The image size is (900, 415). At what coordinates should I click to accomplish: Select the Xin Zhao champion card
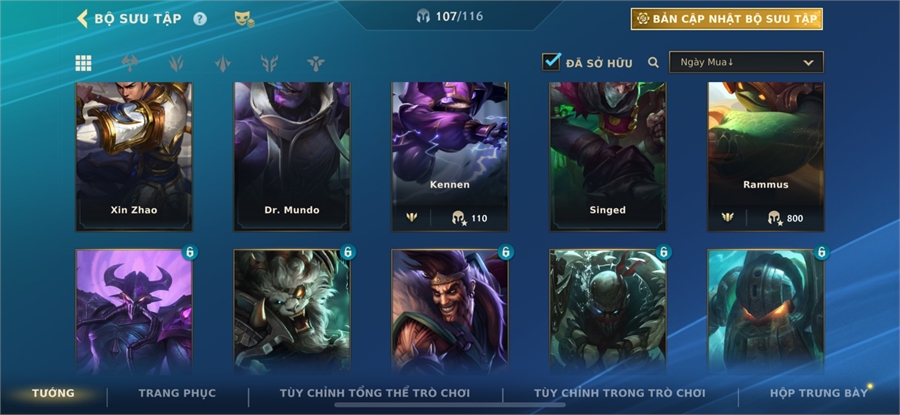[x=134, y=157]
